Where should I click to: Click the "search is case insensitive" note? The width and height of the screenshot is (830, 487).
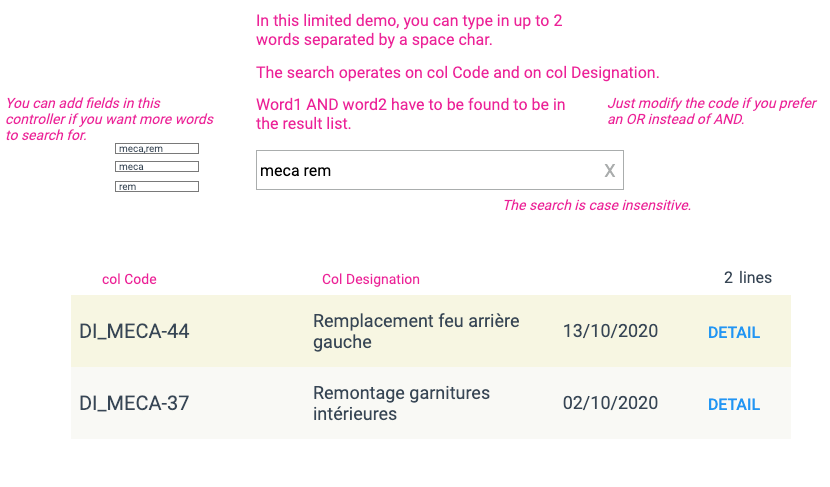click(596, 206)
